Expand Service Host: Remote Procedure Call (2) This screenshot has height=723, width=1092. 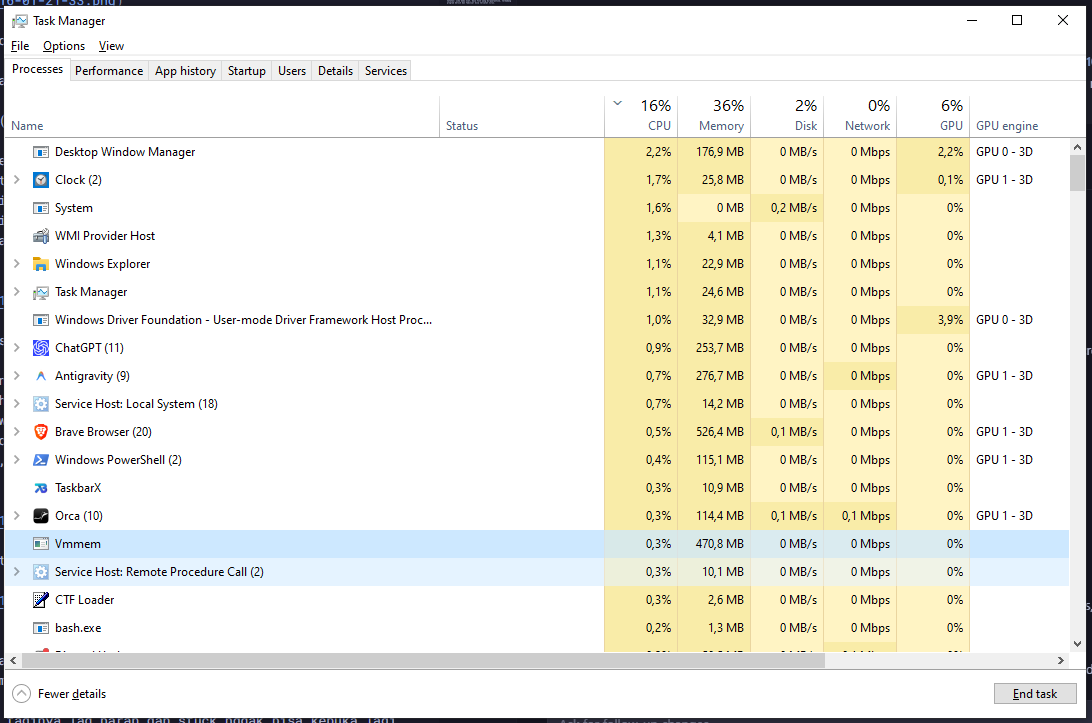(x=17, y=572)
